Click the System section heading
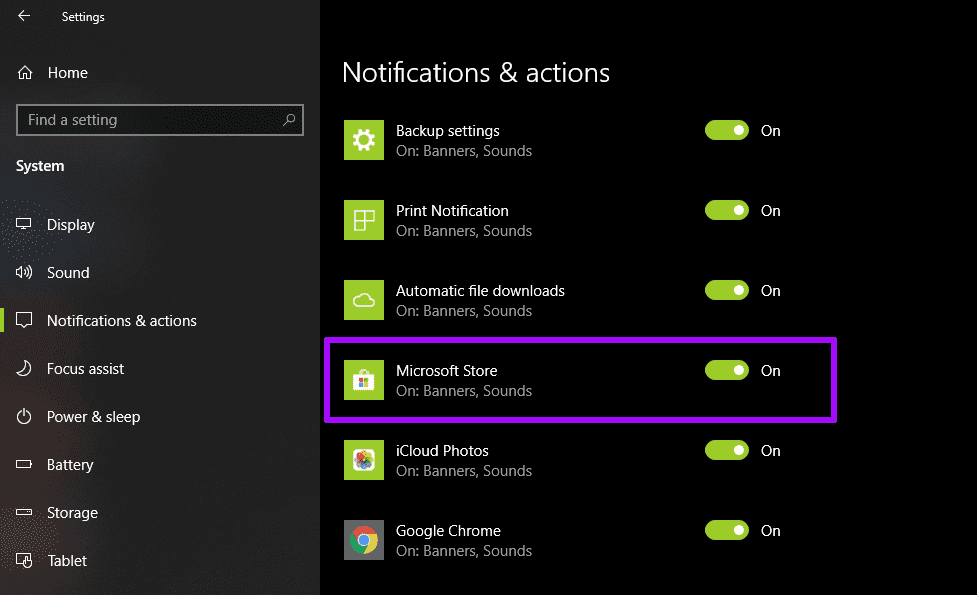 pos(40,166)
